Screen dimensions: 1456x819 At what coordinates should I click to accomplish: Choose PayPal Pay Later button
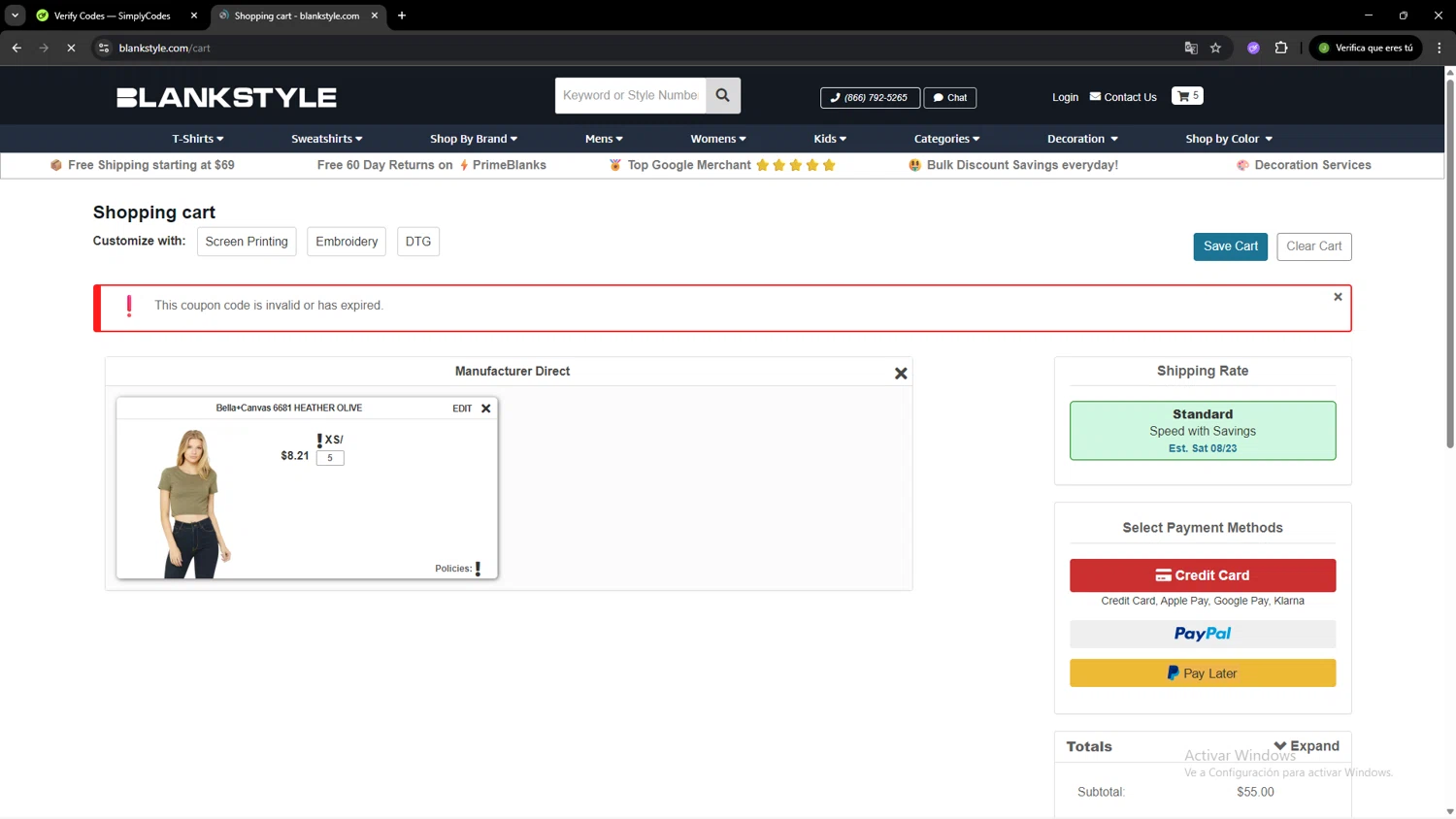(x=1203, y=673)
